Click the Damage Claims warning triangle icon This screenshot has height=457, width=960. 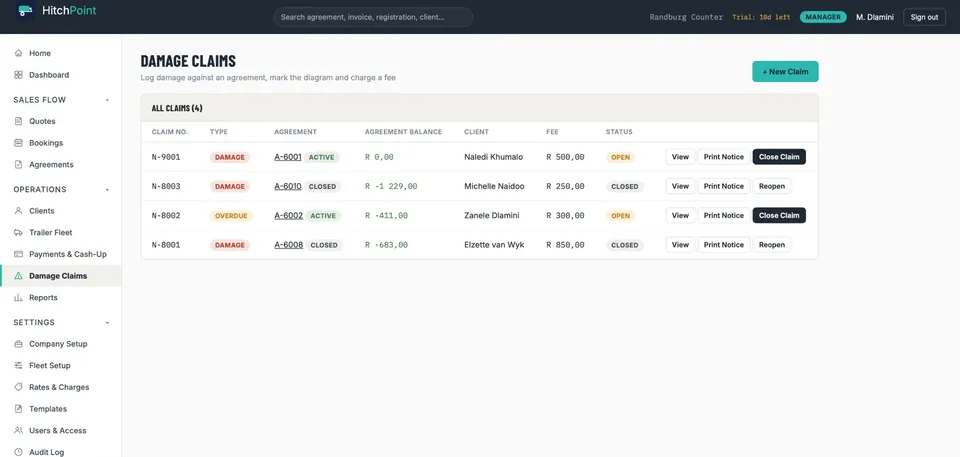coord(18,276)
